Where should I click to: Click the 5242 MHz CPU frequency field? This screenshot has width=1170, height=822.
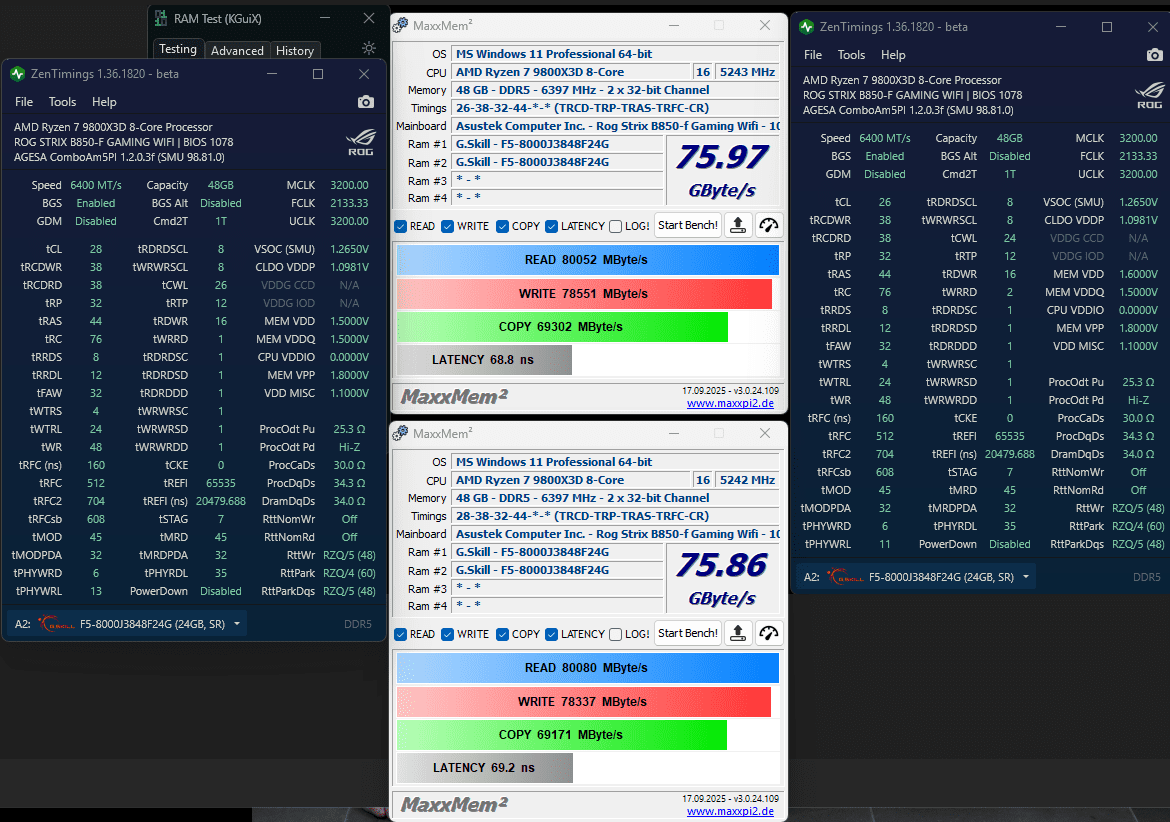[x=748, y=480]
